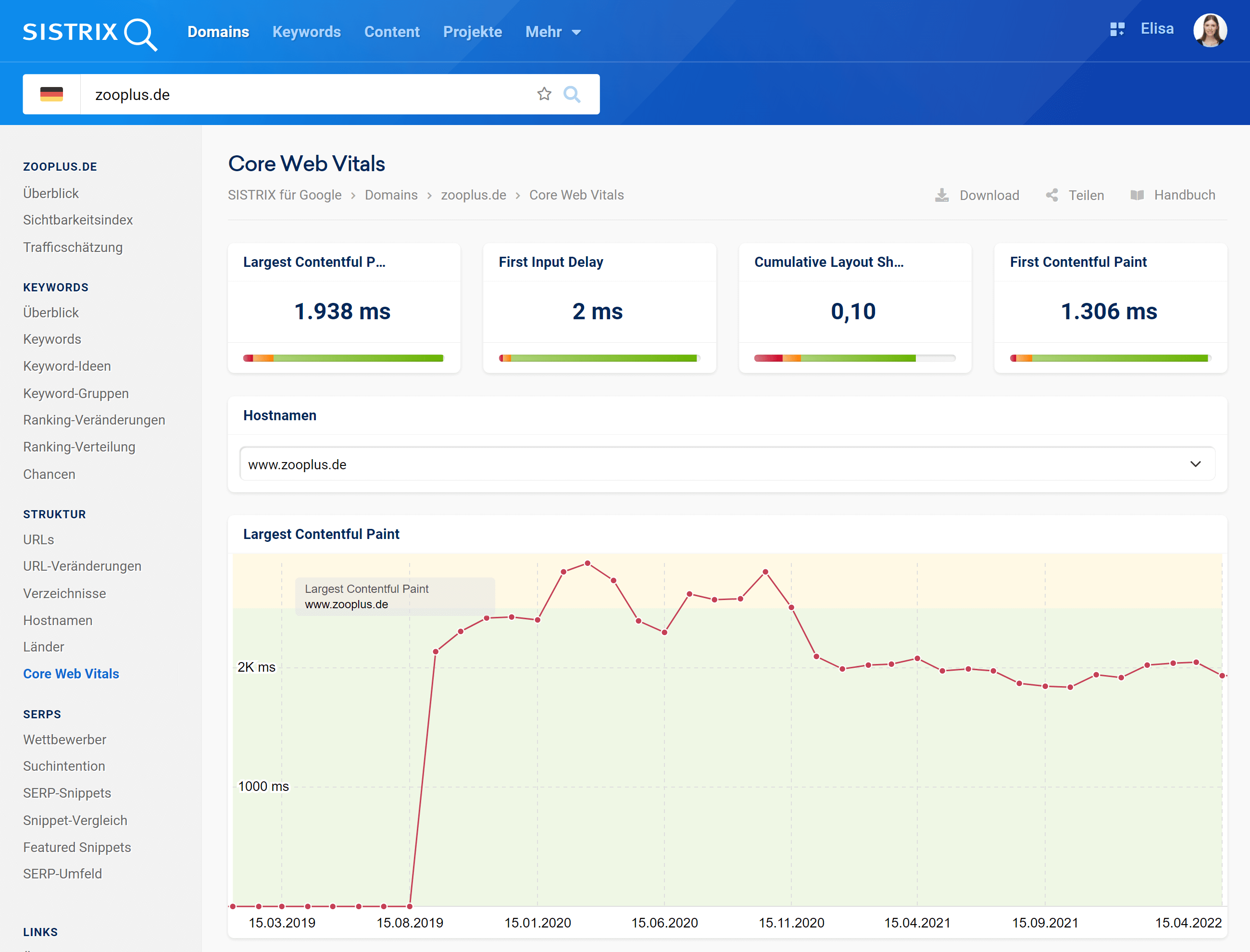
Task: Select the First Input Delay card
Action: point(599,308)
